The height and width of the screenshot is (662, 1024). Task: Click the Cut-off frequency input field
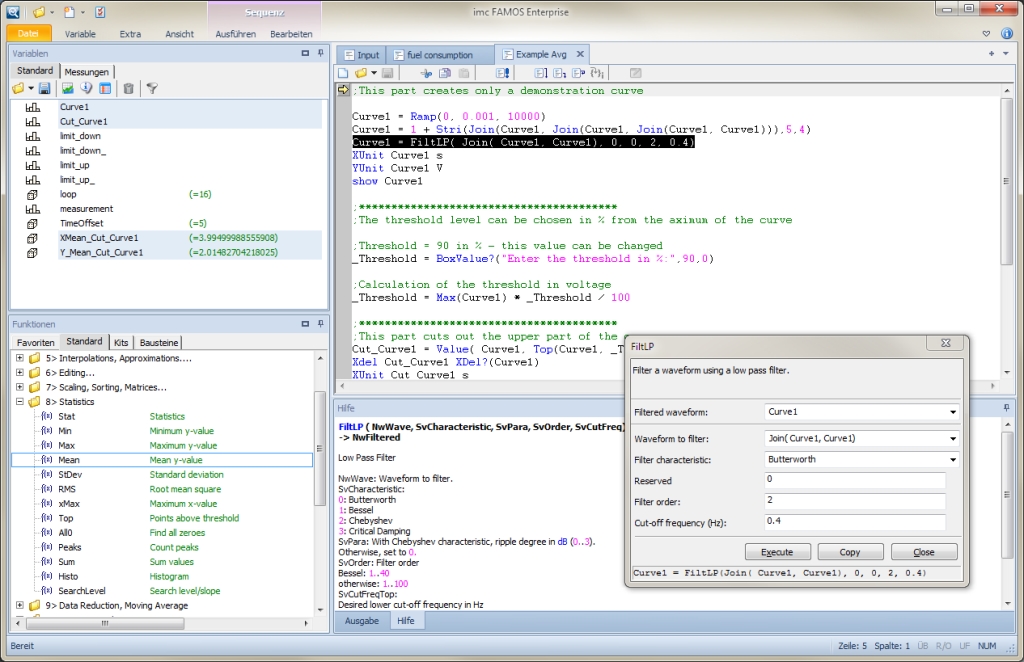coord(853,522)
